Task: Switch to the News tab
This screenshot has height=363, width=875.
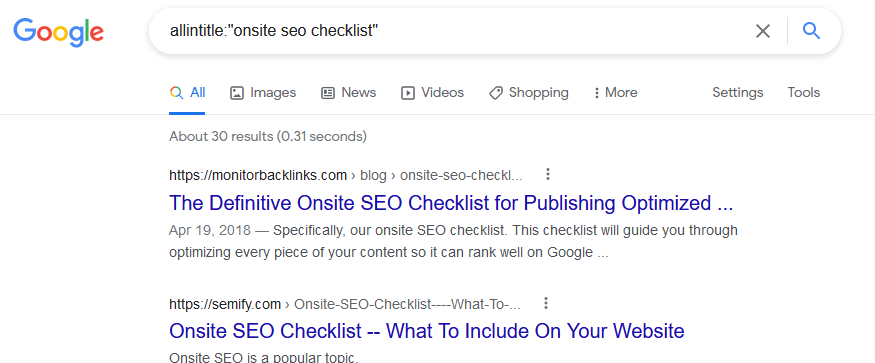Action: click(x=348, y=93)
